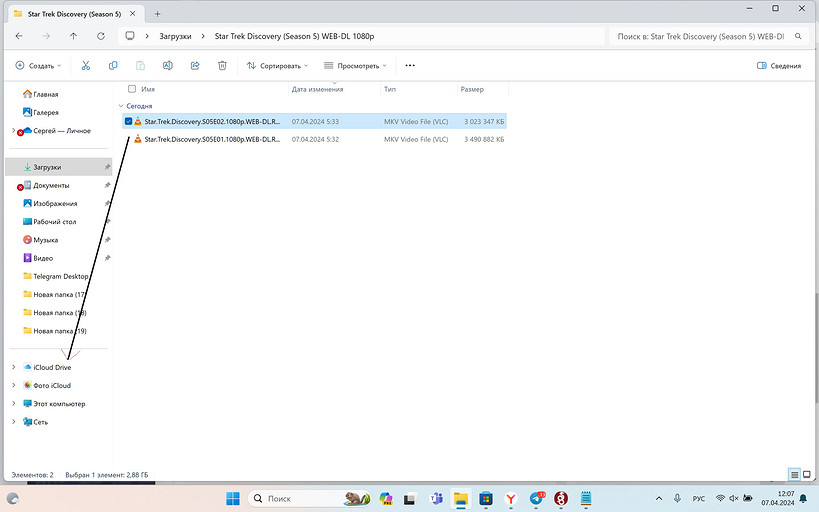819x512 pixels.
Task: Expand the Этот компьютер tree node
Action: 13,404
